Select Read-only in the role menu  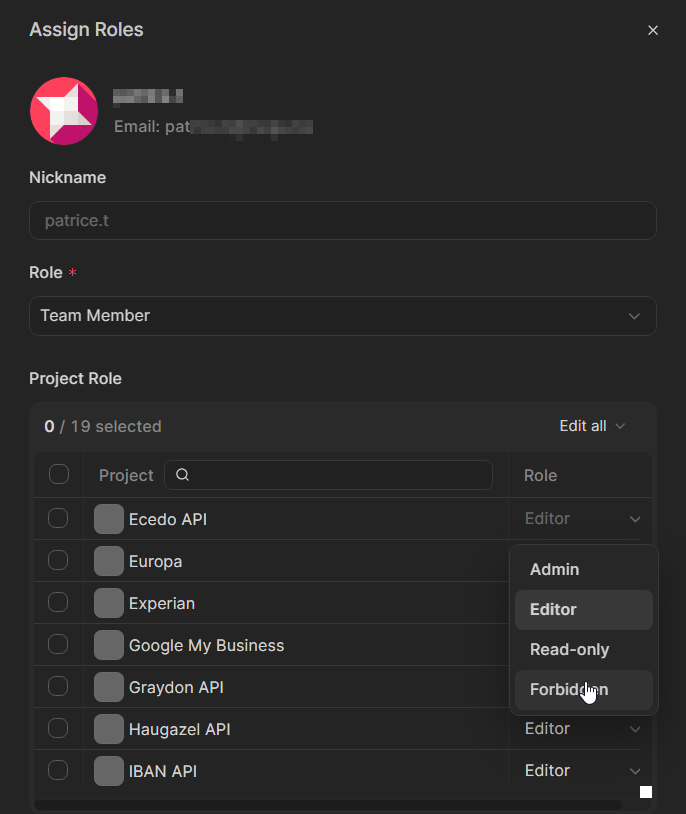tap(569, 650)
